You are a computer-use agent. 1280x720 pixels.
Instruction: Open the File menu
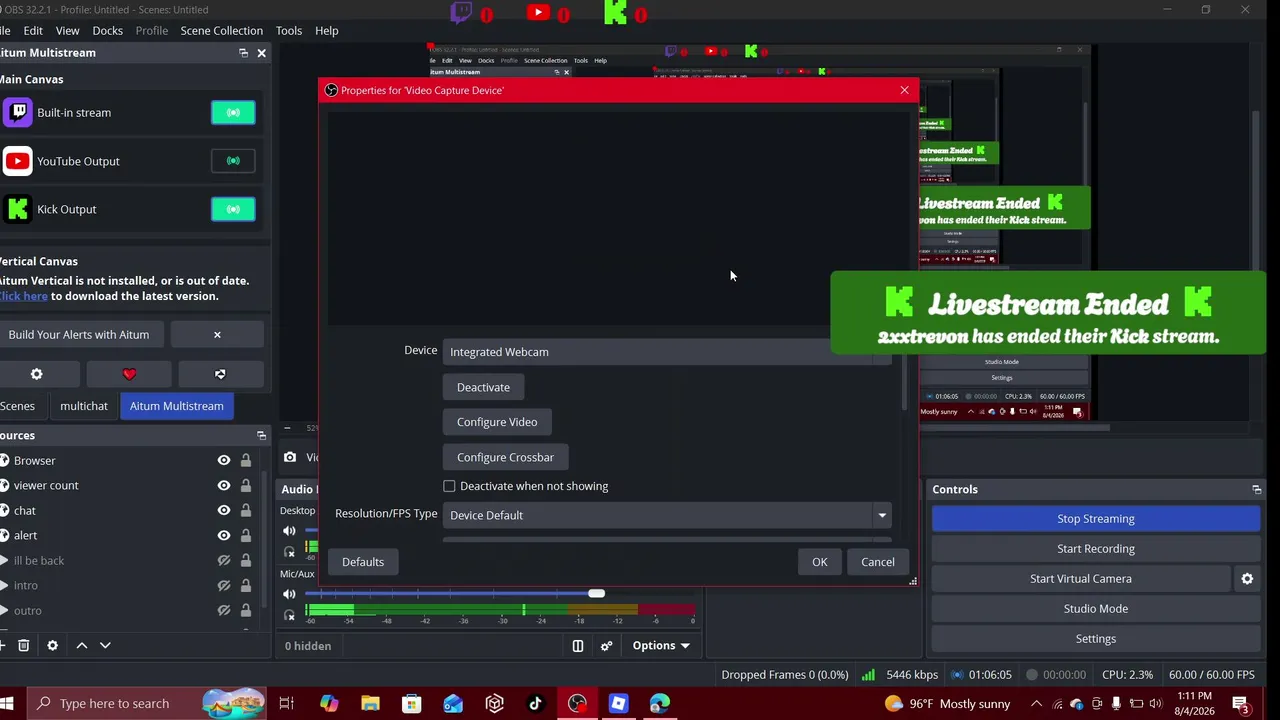point(5,31)
